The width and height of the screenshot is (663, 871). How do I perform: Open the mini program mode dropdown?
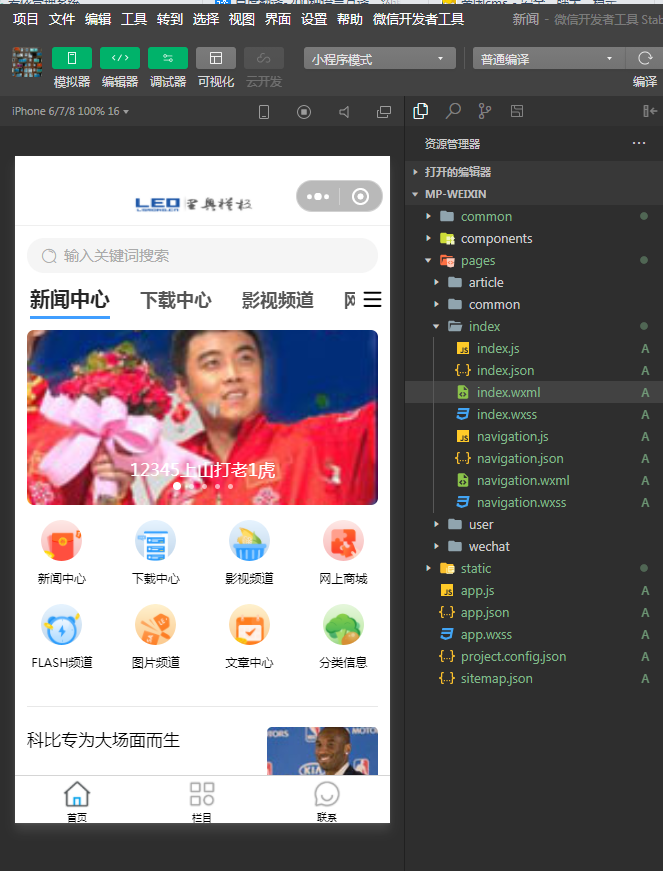[379, 59]
